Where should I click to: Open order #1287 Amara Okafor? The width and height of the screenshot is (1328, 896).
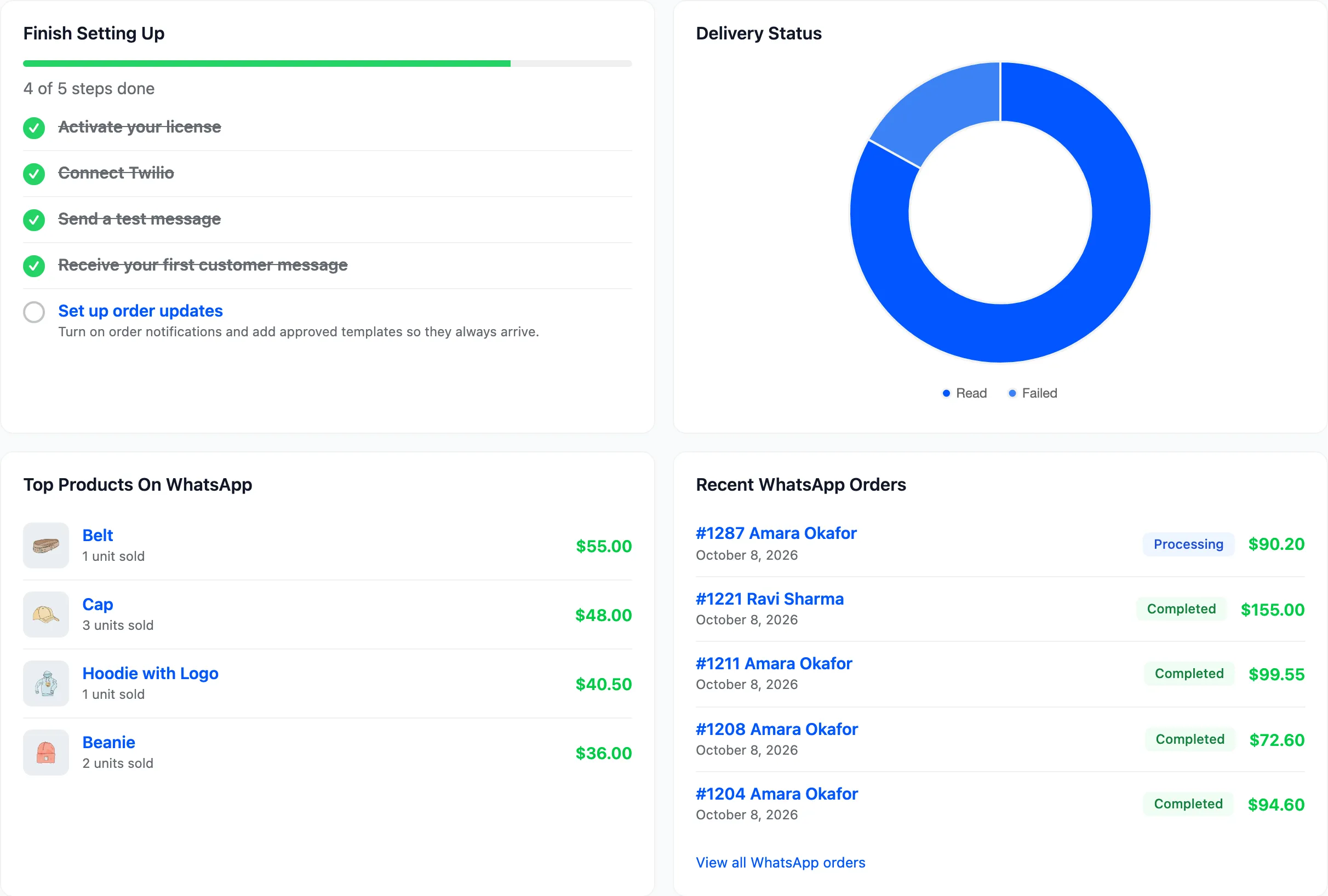(776, 533)
